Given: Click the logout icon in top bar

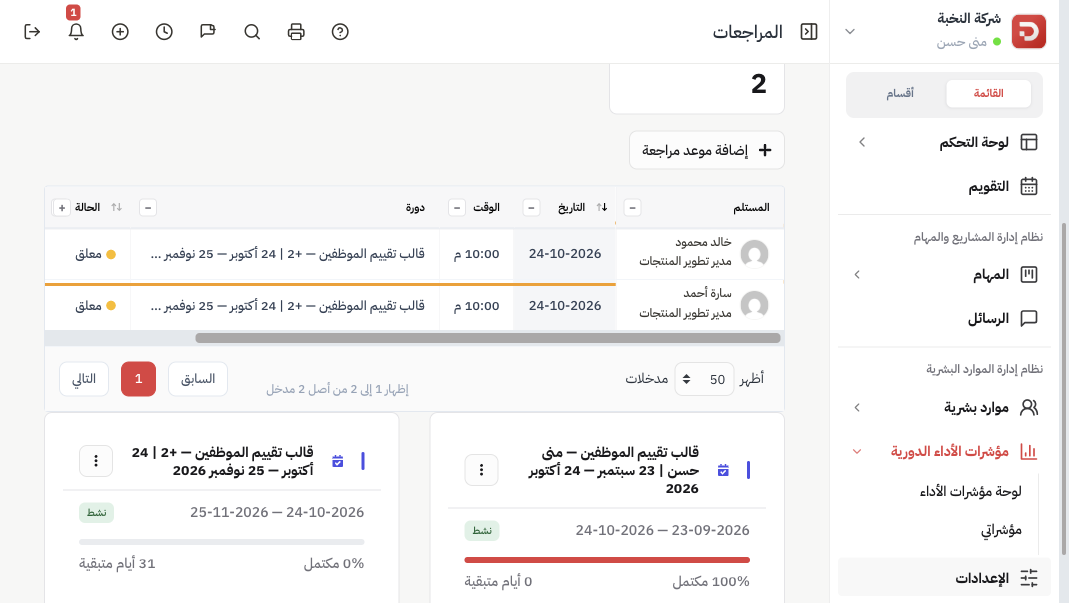Looking at the screenshot, I should [x=32, y=32].
